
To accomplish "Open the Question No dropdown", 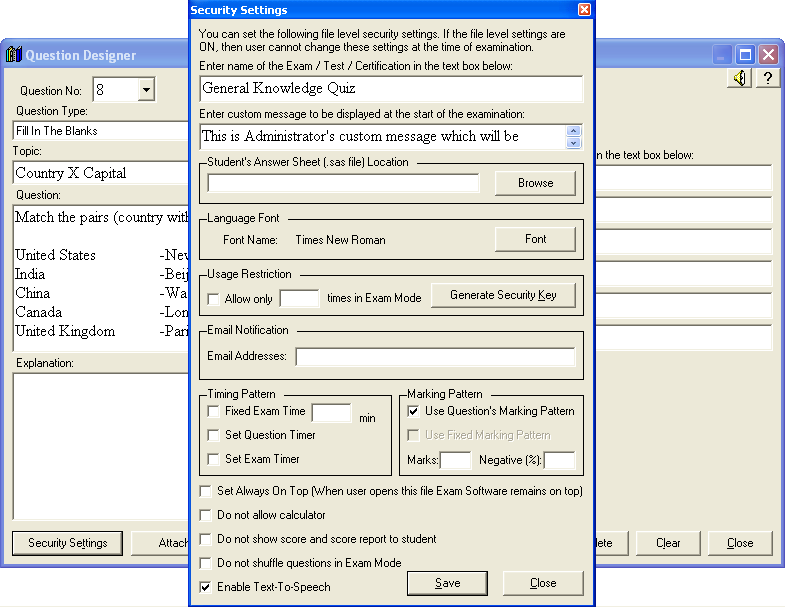I will point(146,90).
